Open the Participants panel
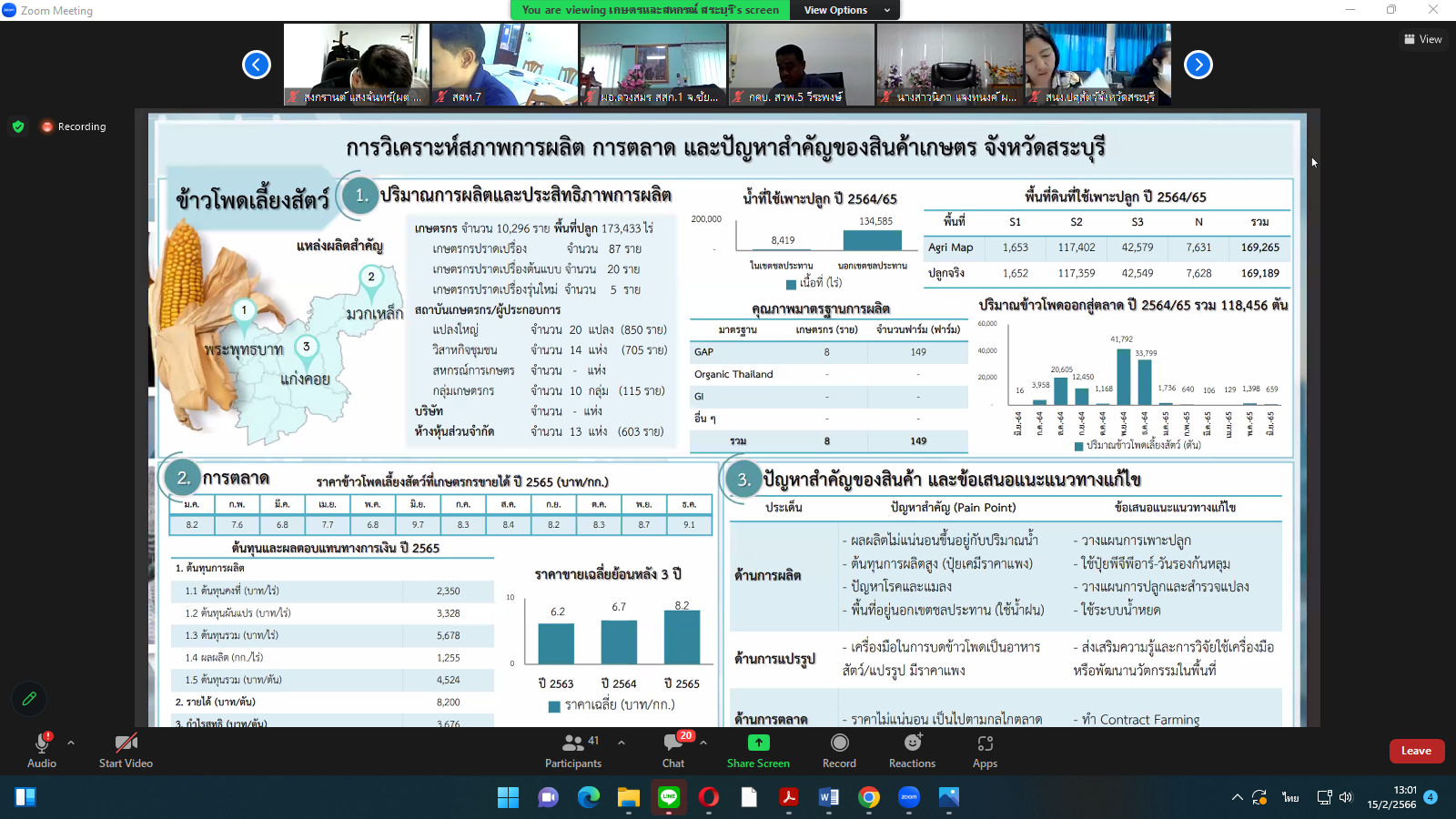1456x819 pixels. coord(573,750)
